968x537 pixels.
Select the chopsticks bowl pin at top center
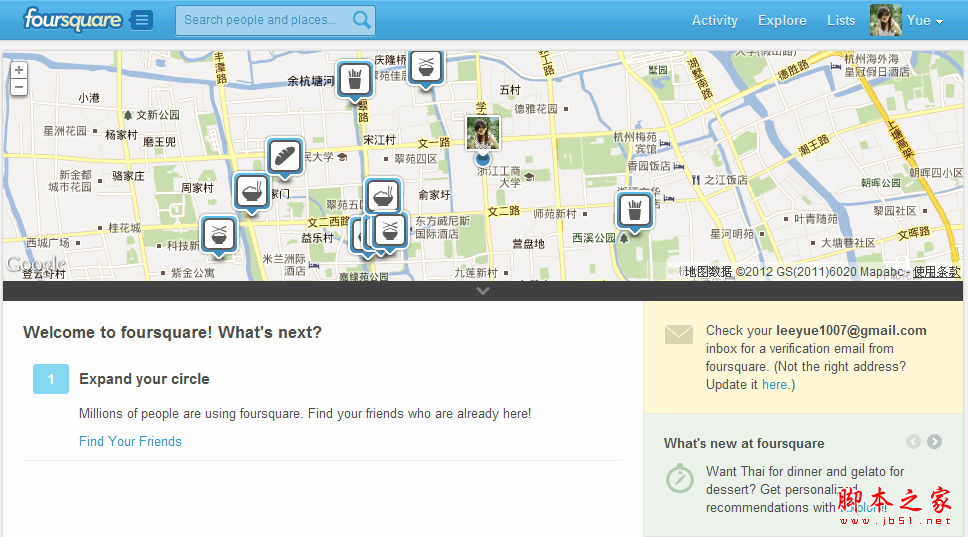tap(426, 66)
